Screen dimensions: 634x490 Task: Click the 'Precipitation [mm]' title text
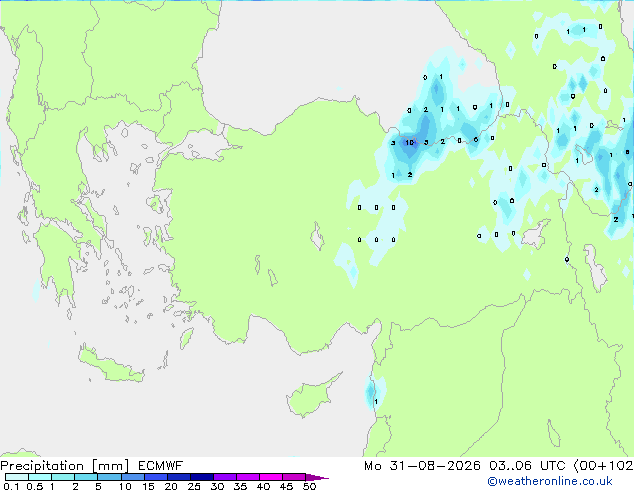[x=65, y=466]
